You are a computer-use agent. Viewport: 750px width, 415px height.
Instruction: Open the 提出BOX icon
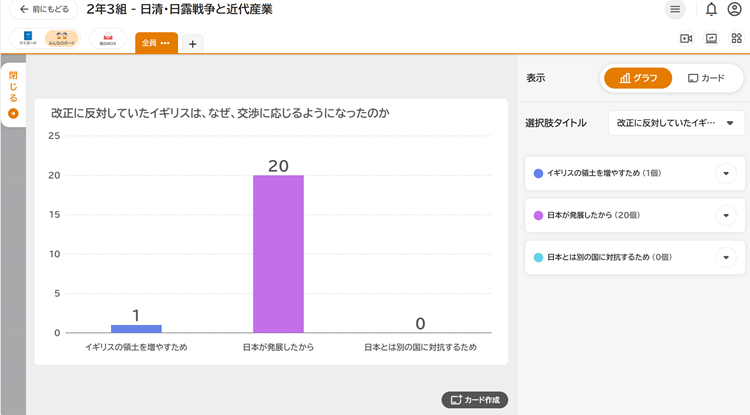tap(107, 39)
